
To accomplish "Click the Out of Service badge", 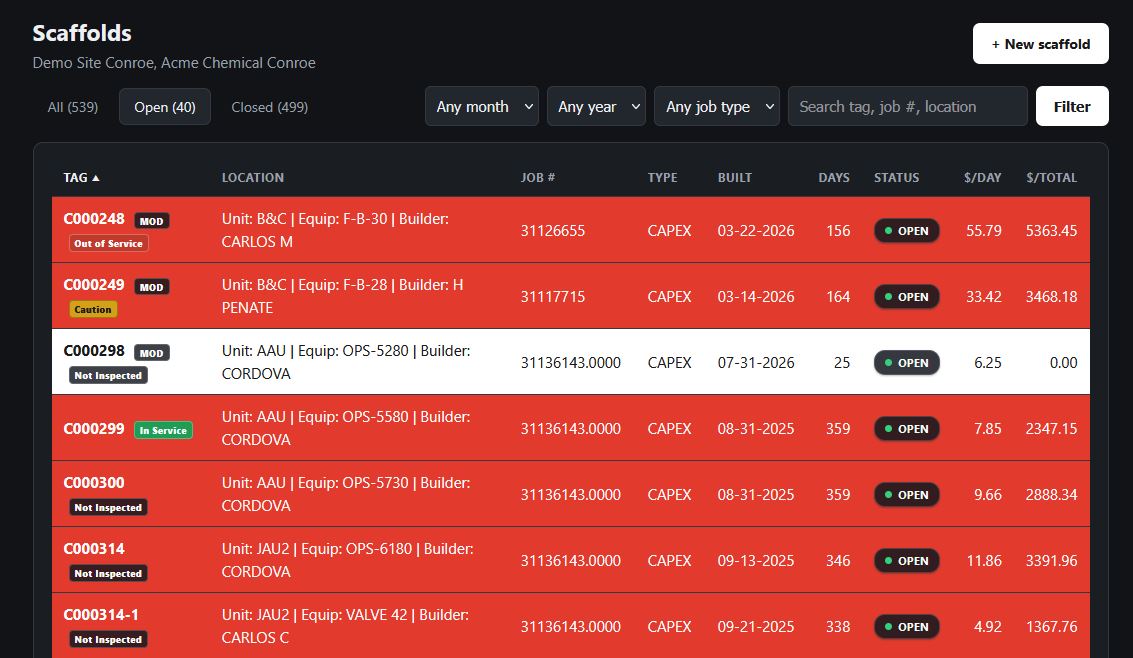I will (x=108, y=243).
